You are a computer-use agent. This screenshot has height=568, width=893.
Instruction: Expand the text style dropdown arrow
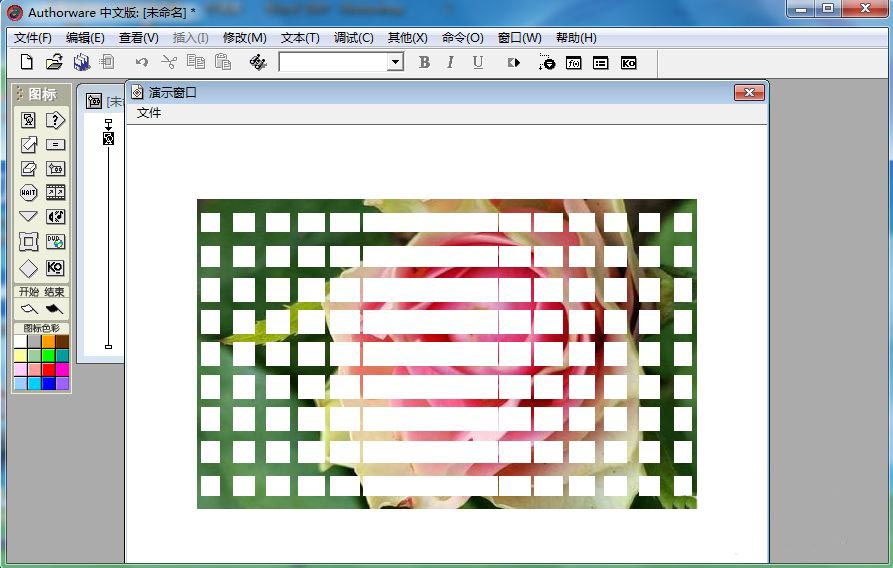[395, 62]
